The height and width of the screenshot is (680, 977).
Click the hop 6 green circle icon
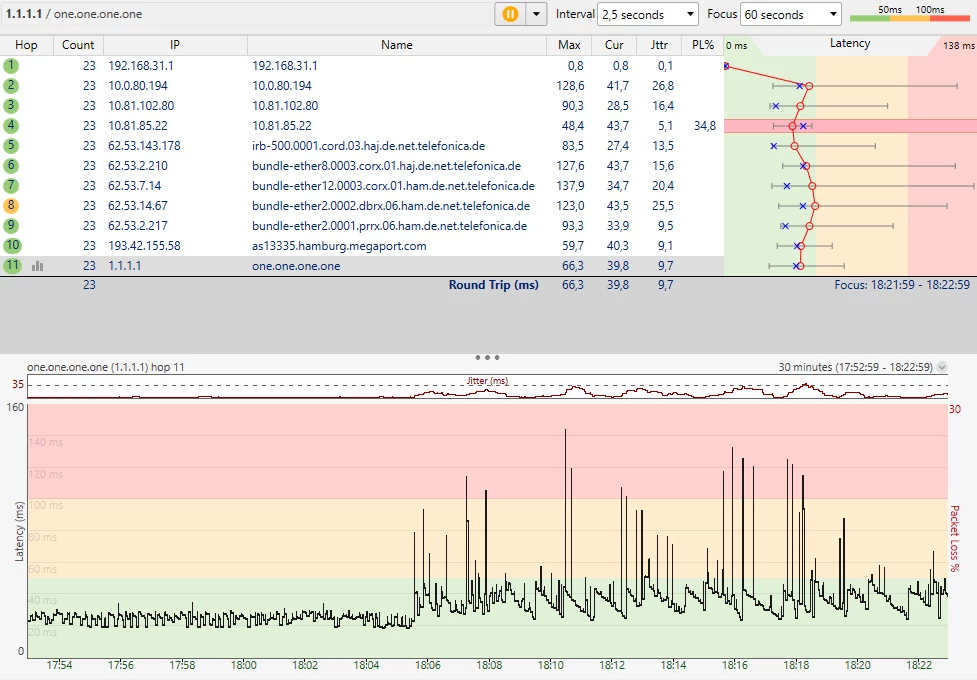tap(11, 166)
